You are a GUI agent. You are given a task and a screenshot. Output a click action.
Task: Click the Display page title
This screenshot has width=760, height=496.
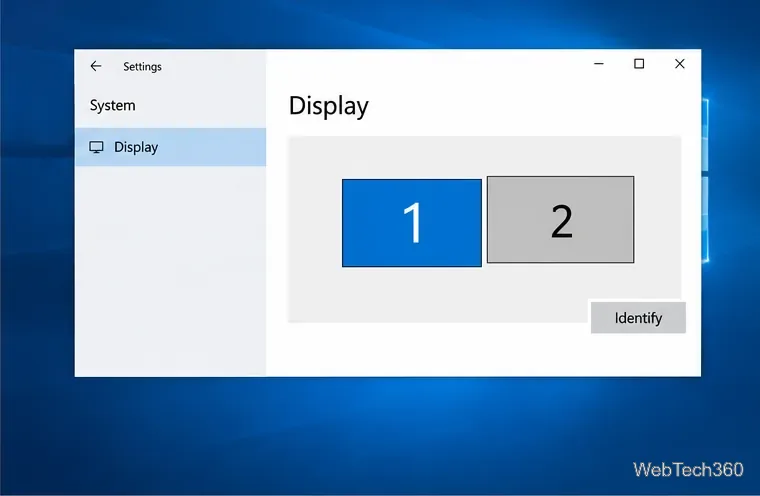point(329,106)
